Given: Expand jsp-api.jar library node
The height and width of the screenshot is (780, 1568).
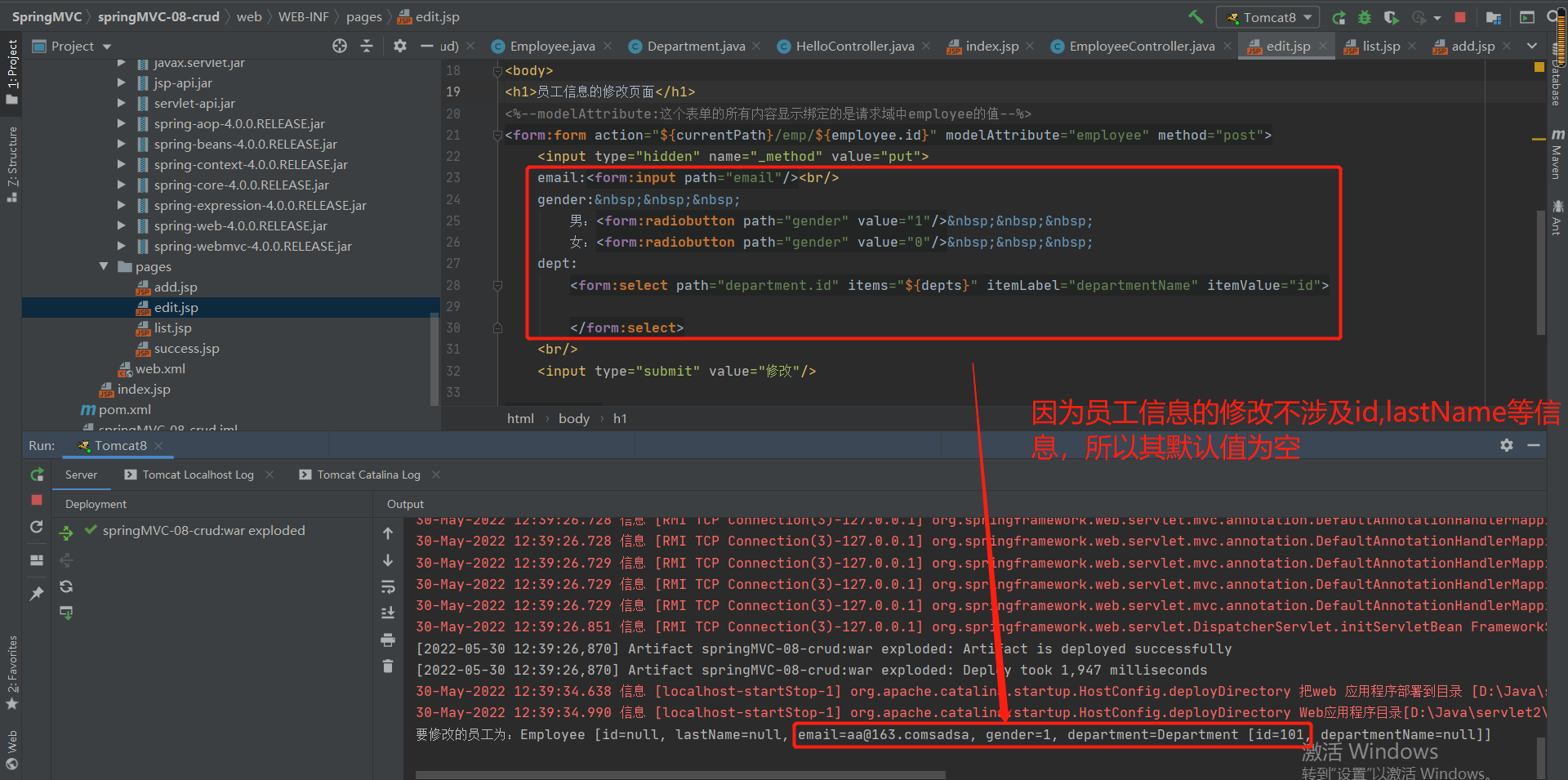Looking at the screenshot, I should click(x=122, y=82).
